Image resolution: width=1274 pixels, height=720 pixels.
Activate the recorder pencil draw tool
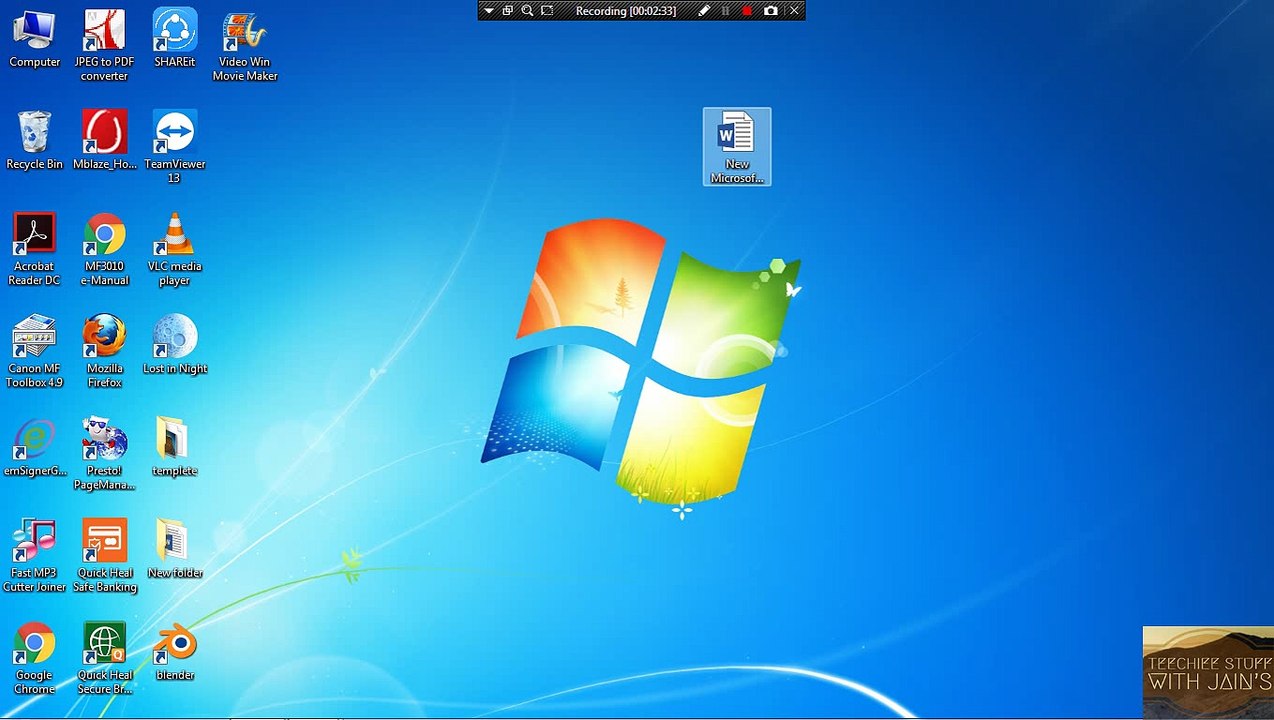[704, 11]
